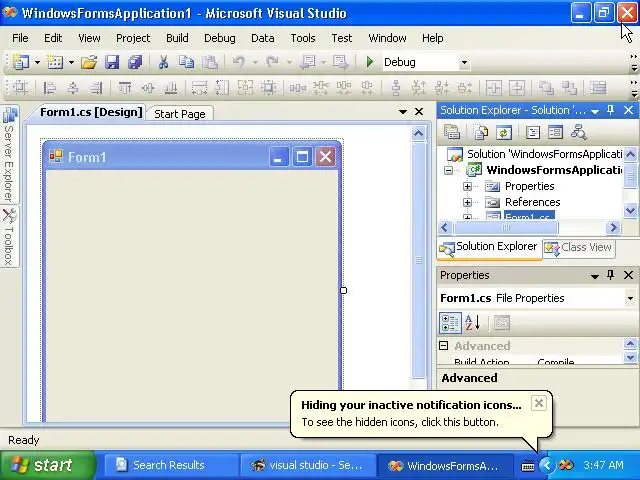Switch to Search Results taskbar button
The width and height of the screenshot is (640, 480).
click(171, 465)
